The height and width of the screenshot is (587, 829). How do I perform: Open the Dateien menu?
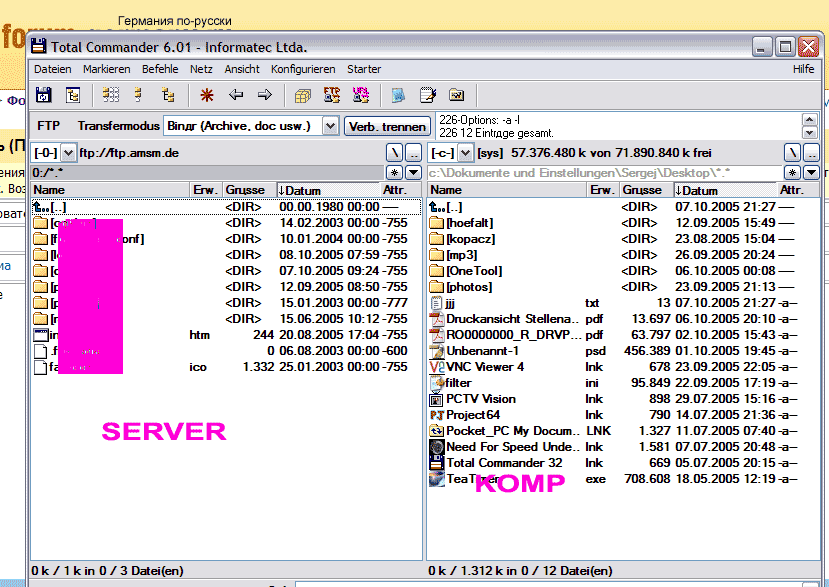[52, 69]
